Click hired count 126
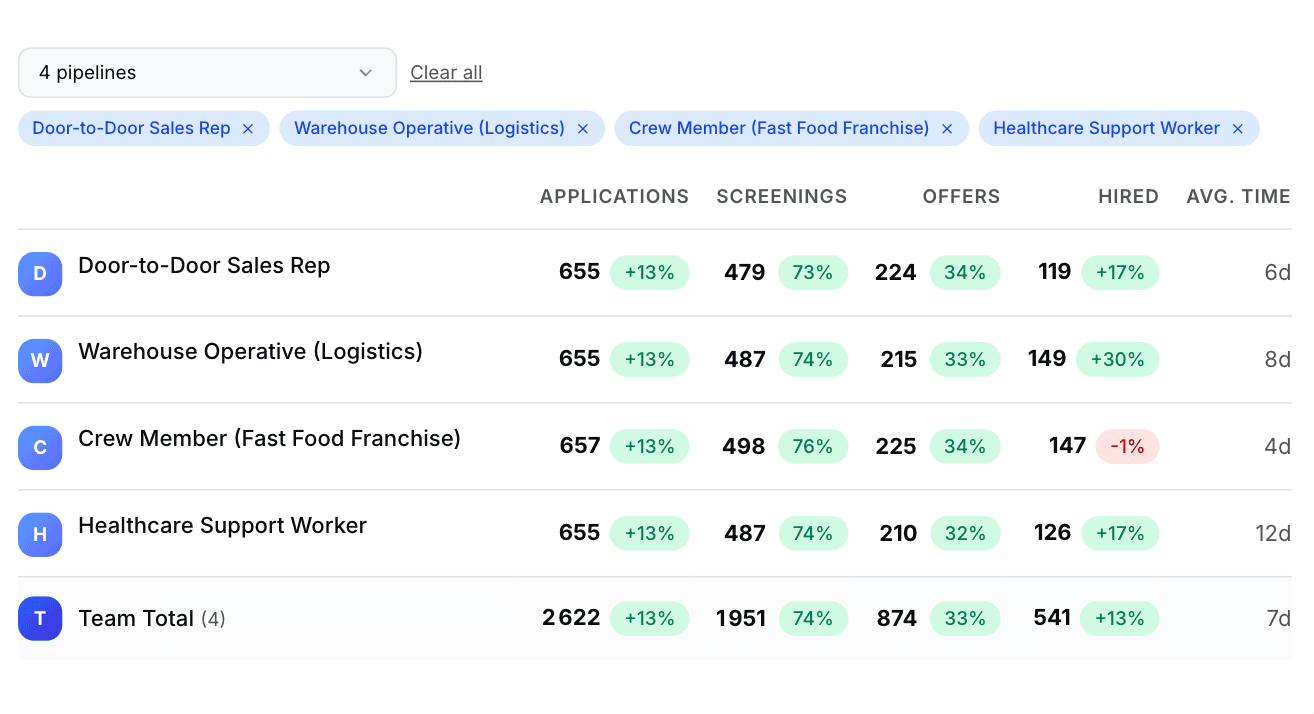This screenshot has width=1314, height=714. click(x=1053, y=533)
